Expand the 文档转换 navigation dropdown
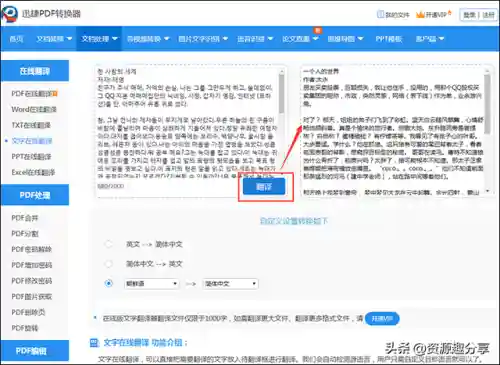Screen dimensions: 500x365 coord(54,39)
